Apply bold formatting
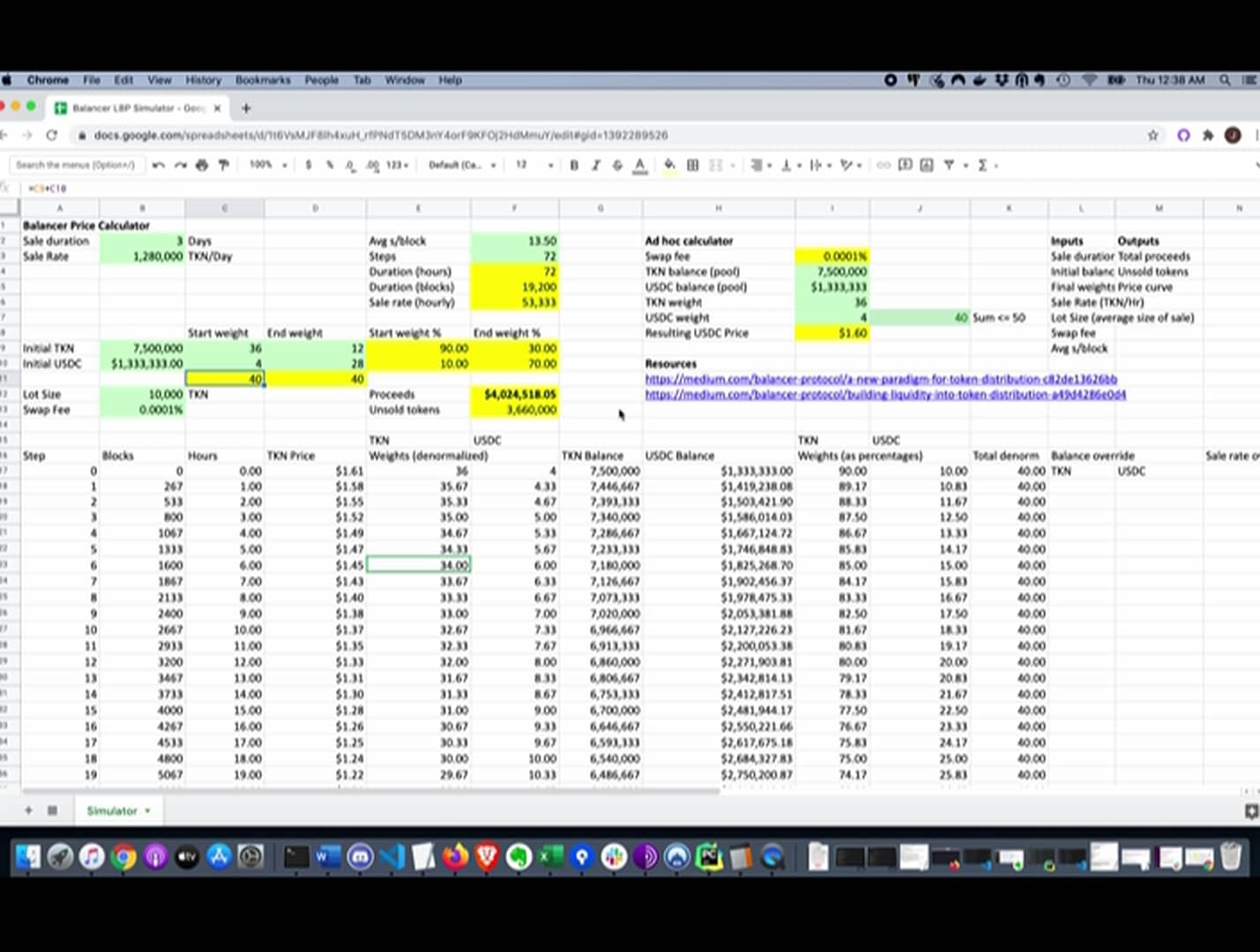This screenshot has width=1260, height=952. (574, 165)
